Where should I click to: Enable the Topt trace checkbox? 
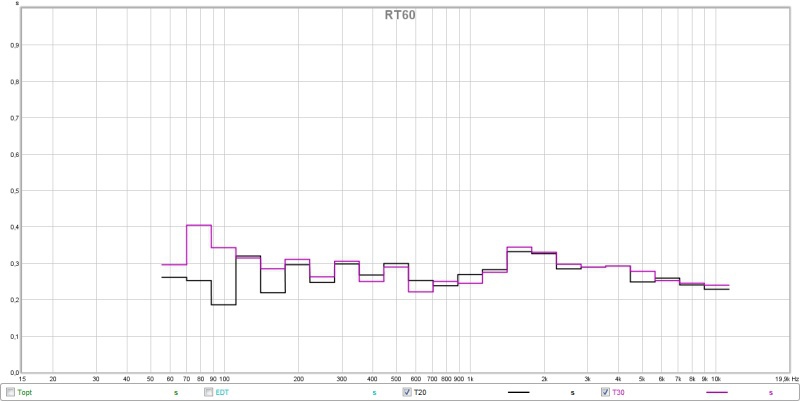pos(11,393)
